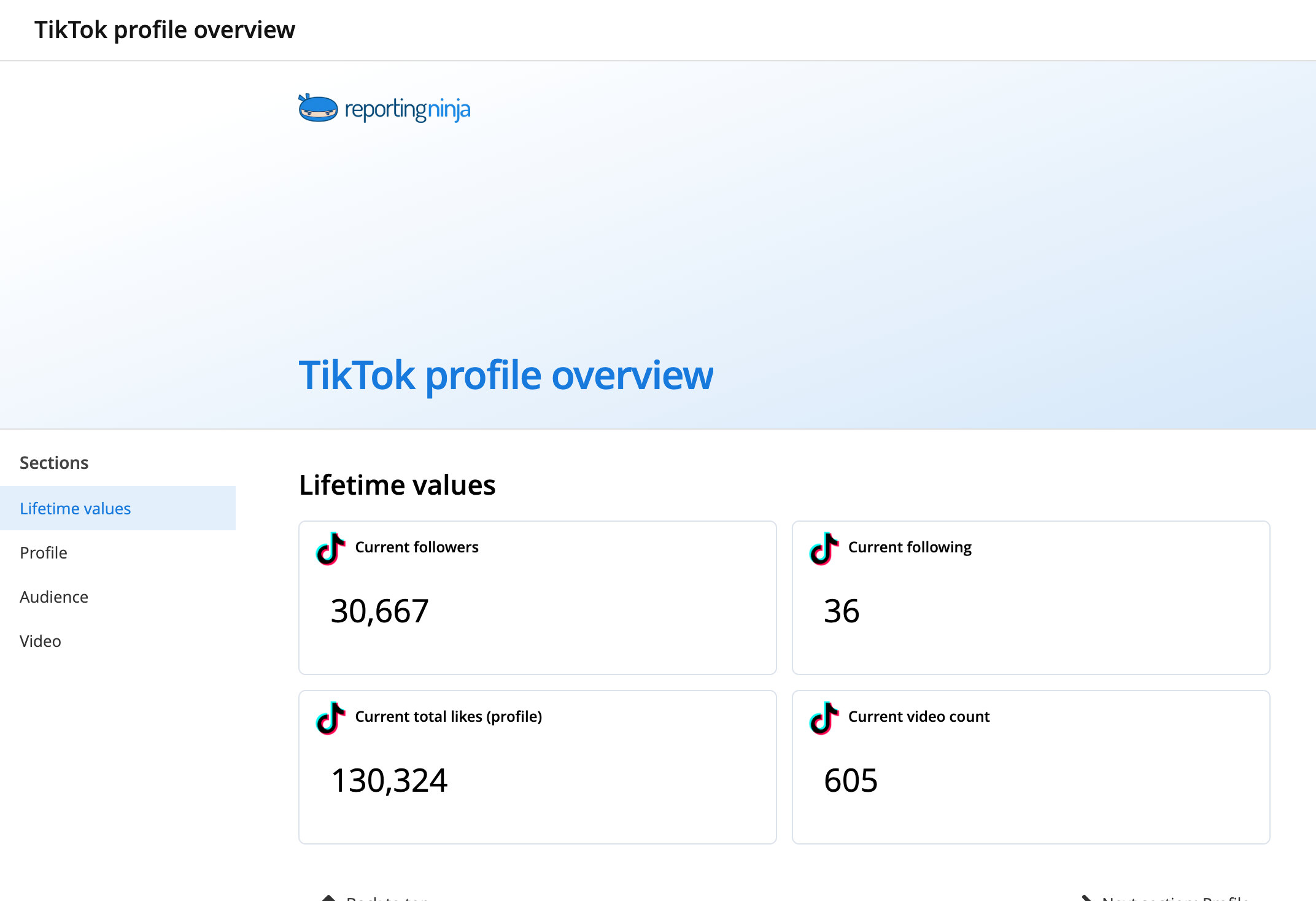Click TikTok icon in Current video count card
The height and width of the screenshot is (901, 1316).
click(824, 717)
